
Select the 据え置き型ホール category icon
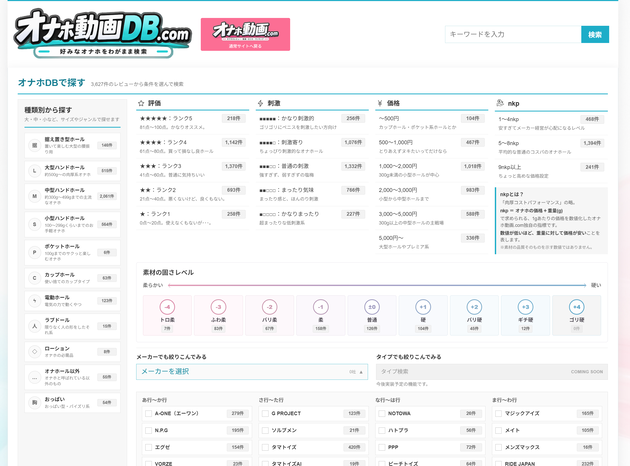(35, 145)
